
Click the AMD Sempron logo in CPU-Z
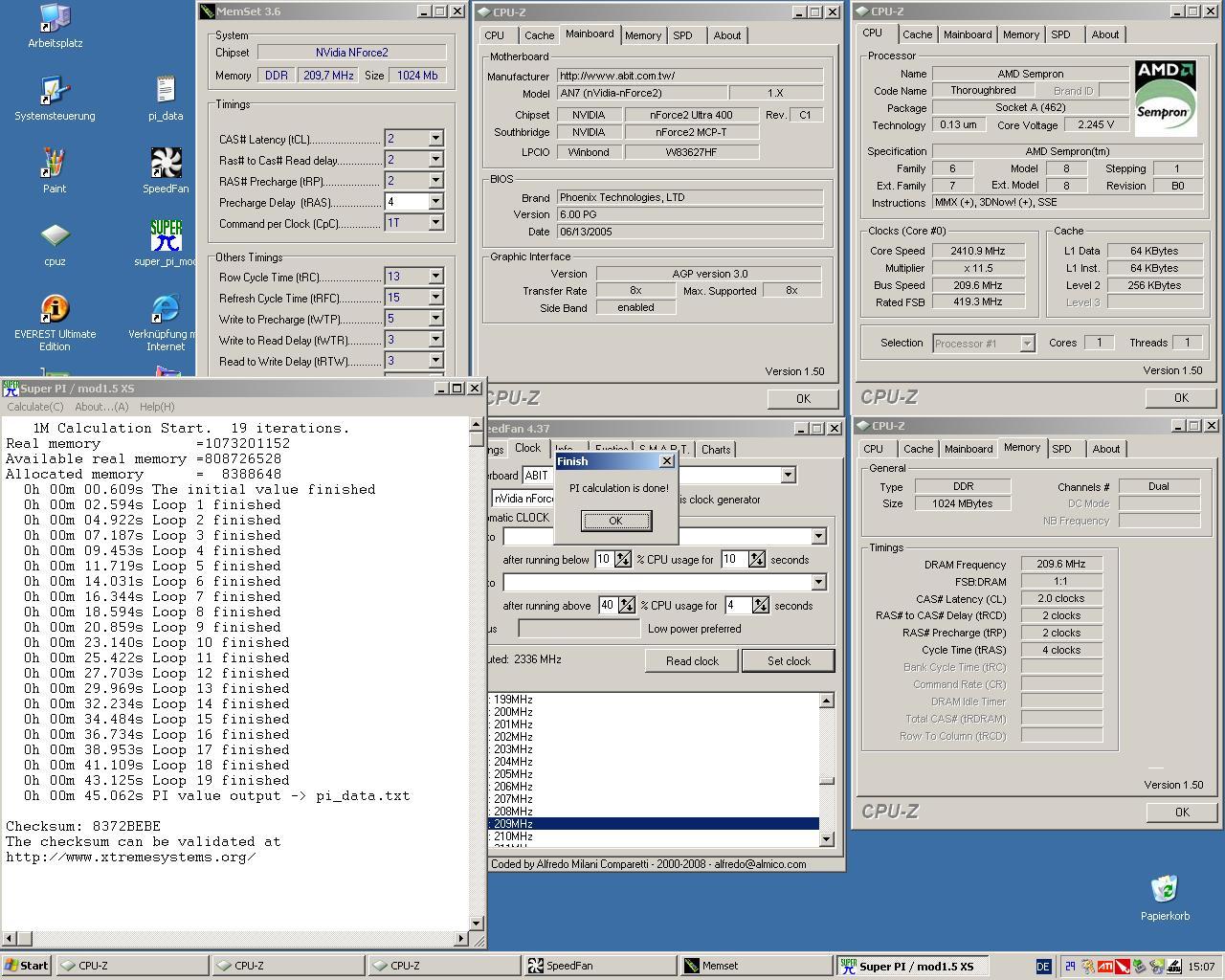tap(1166, 98)
